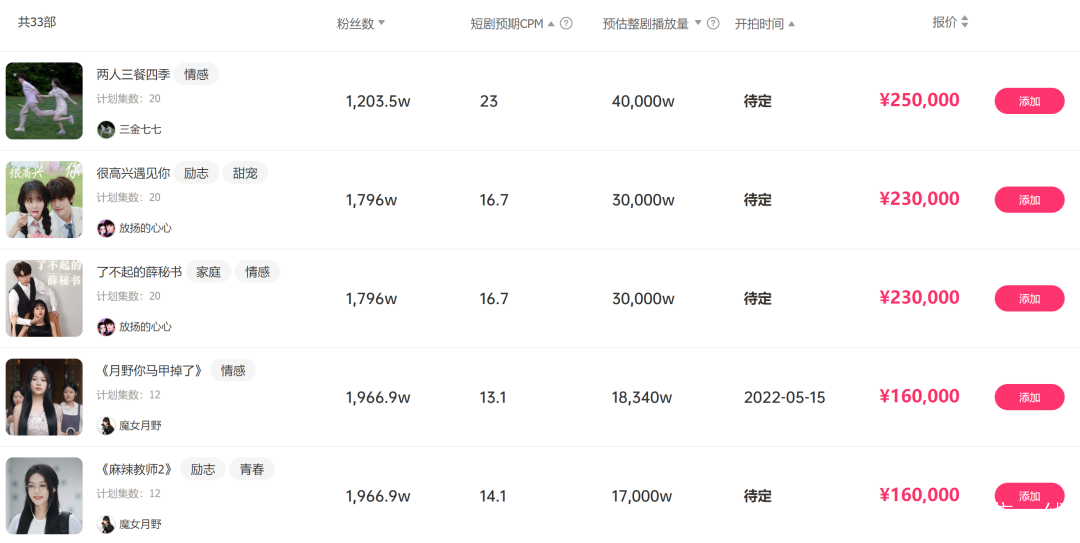Click the creator avatar under 了不起的薛秘书
The image size is (1080, 543).
[106, 327]
